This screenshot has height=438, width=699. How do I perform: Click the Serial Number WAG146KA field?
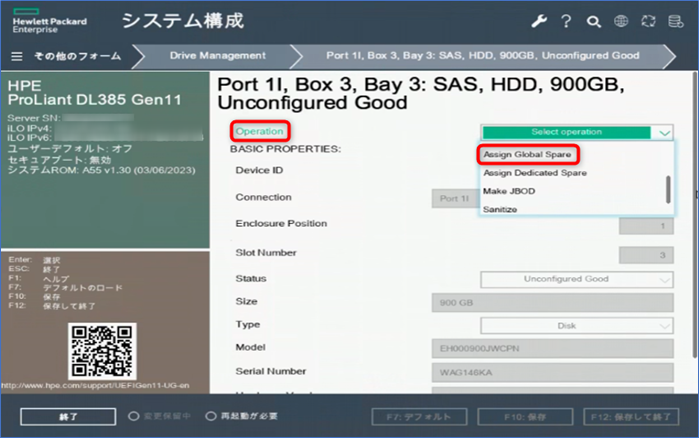coord(553,373)
